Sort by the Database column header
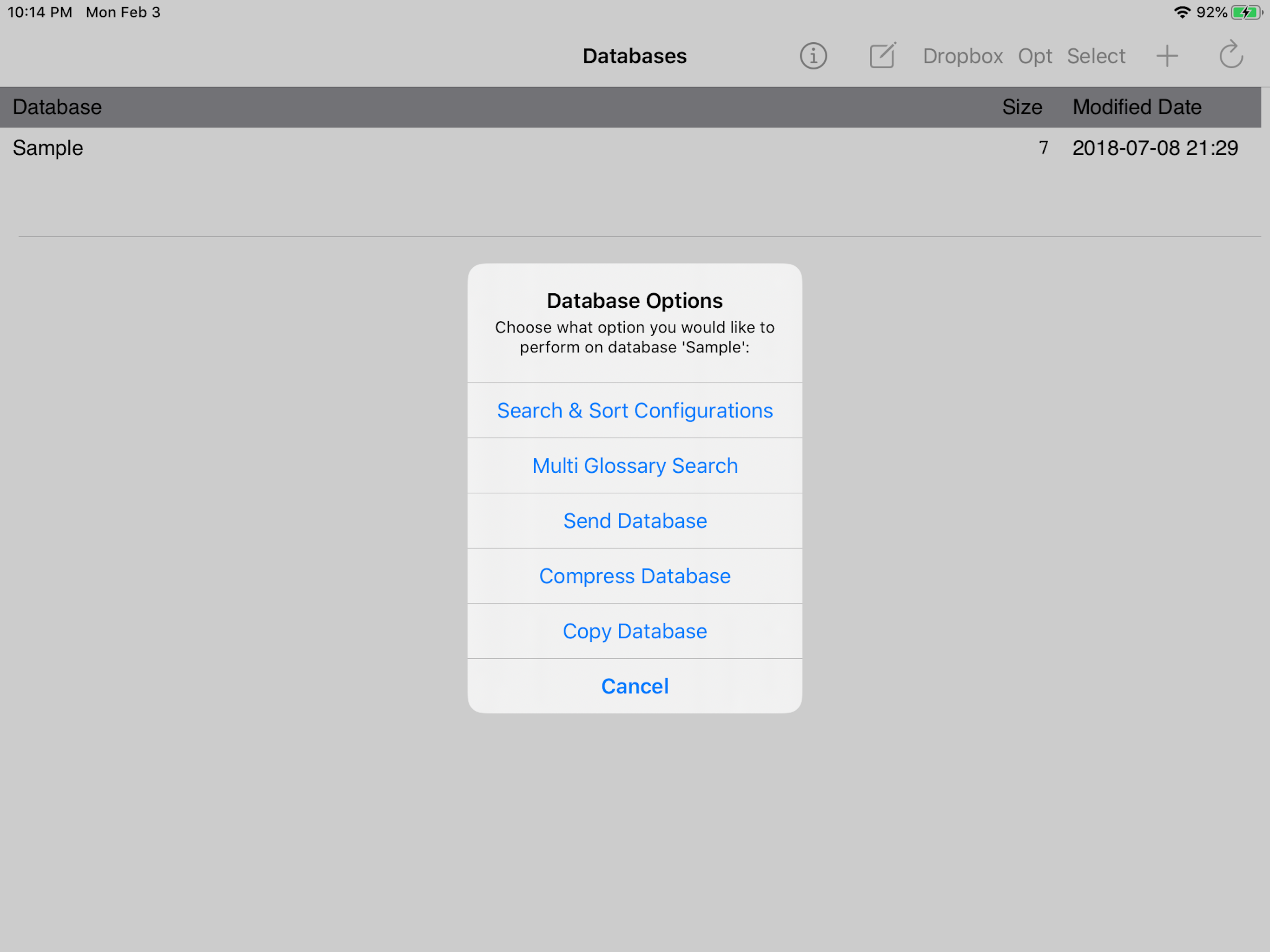This screenshot has width=1270, height=952. [57, 107]
